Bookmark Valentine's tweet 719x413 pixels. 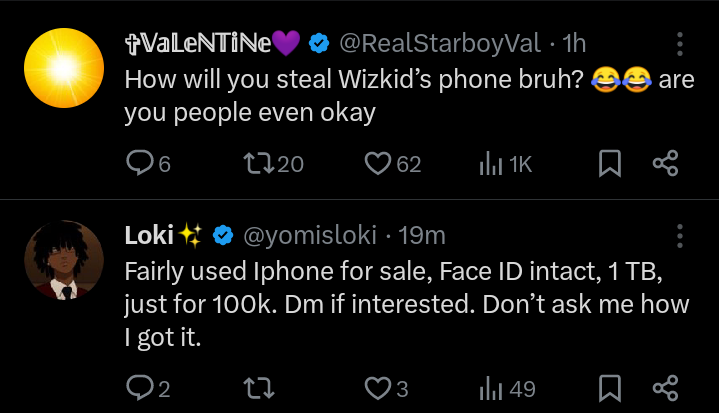pyautogui.click(x=610, y=163)
